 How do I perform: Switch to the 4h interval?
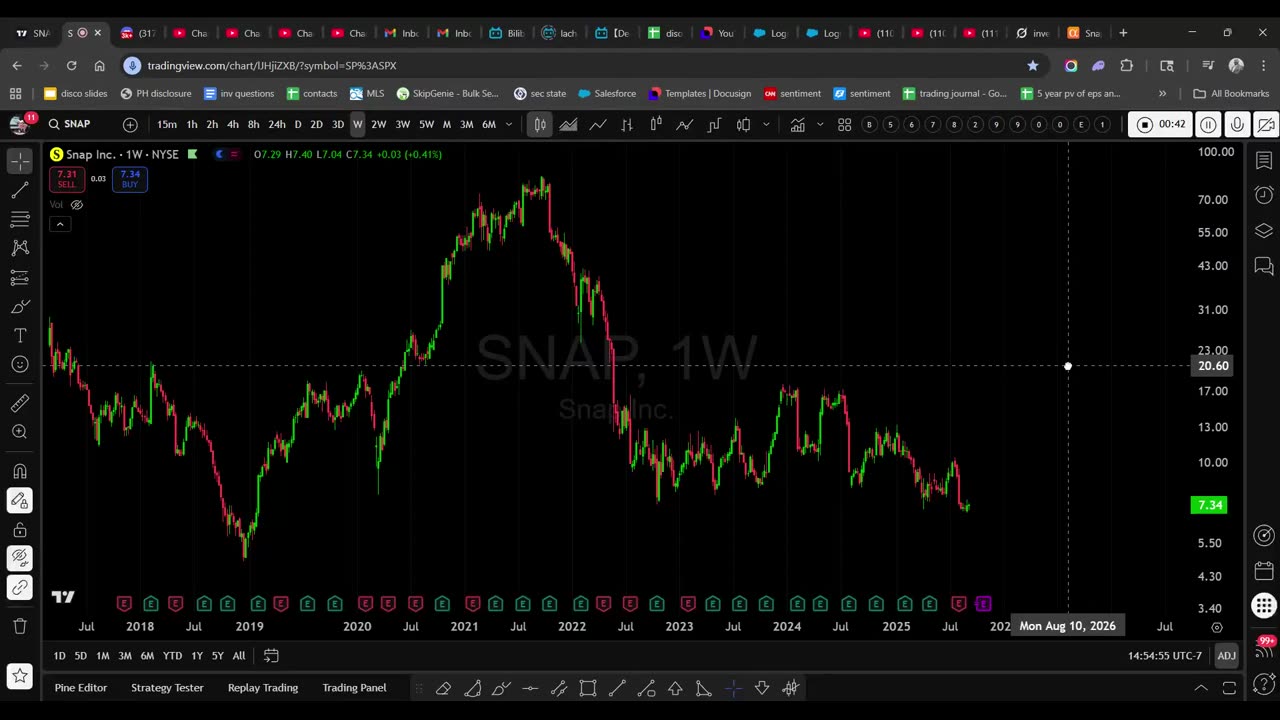pyautogui.click(x=232, y=124)
